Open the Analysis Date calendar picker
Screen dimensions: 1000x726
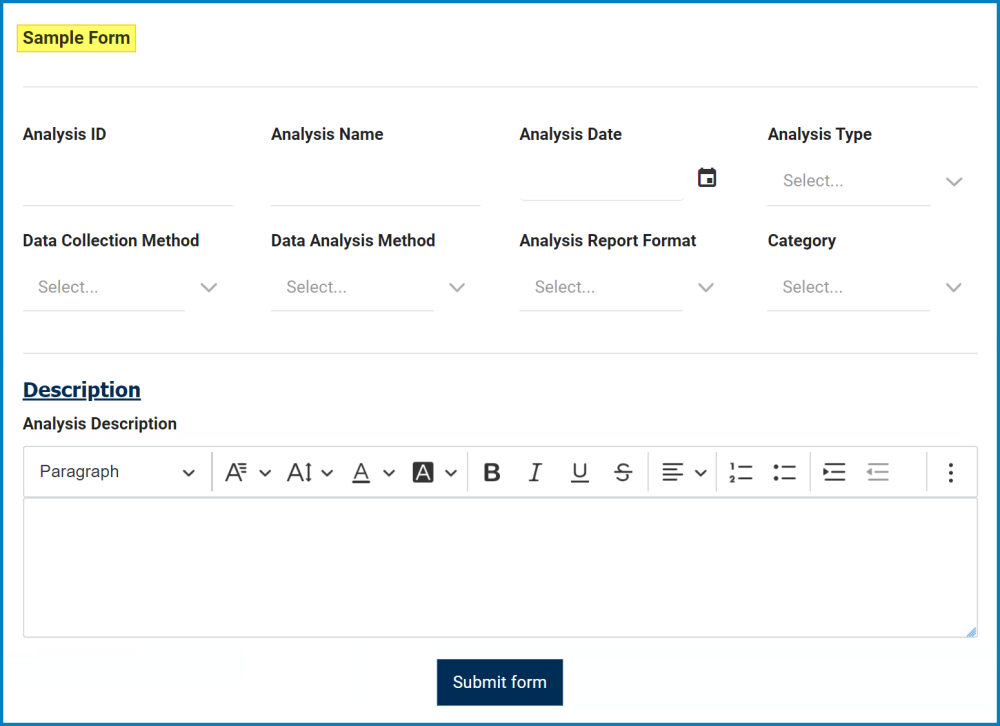click(707, 178)
